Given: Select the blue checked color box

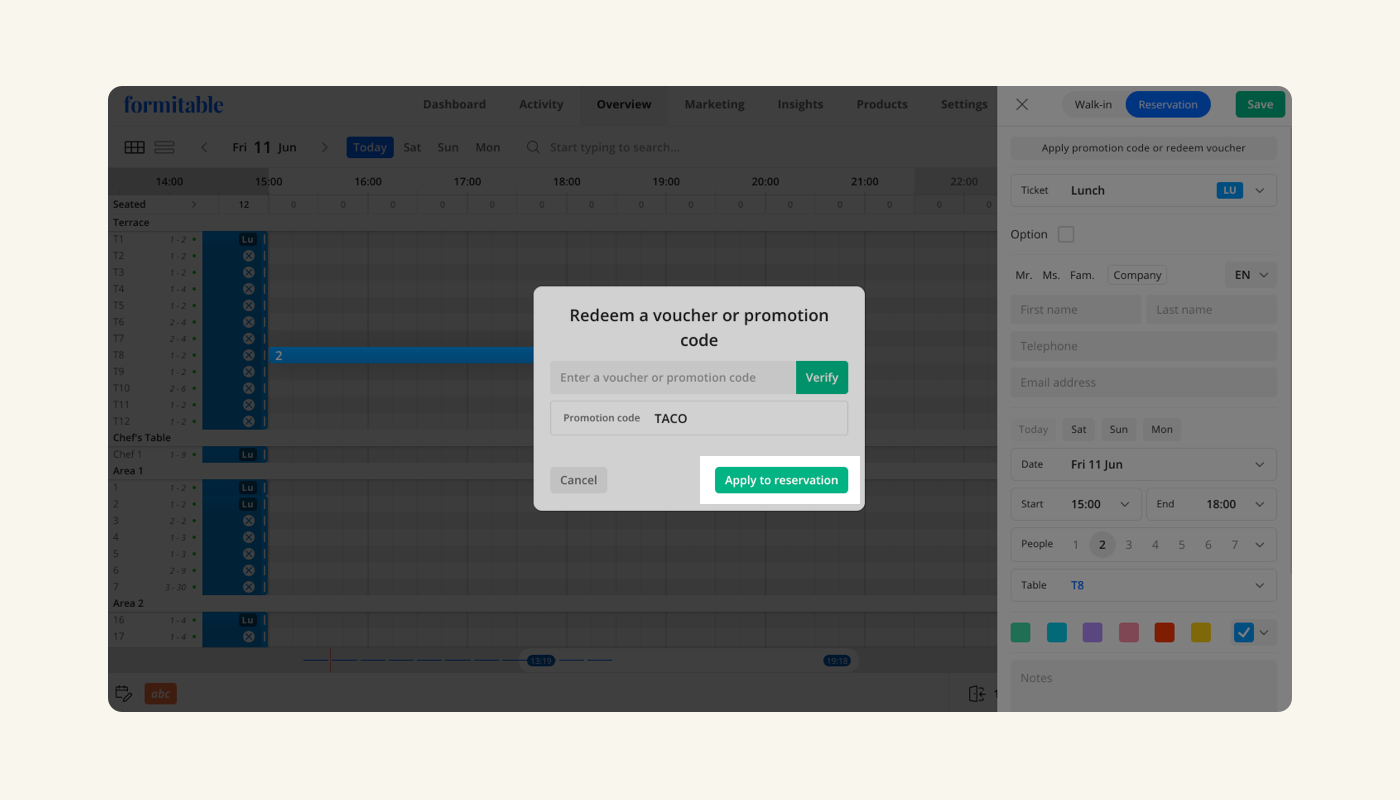Looking at the screenshot, I should [x=1243, y=632].
